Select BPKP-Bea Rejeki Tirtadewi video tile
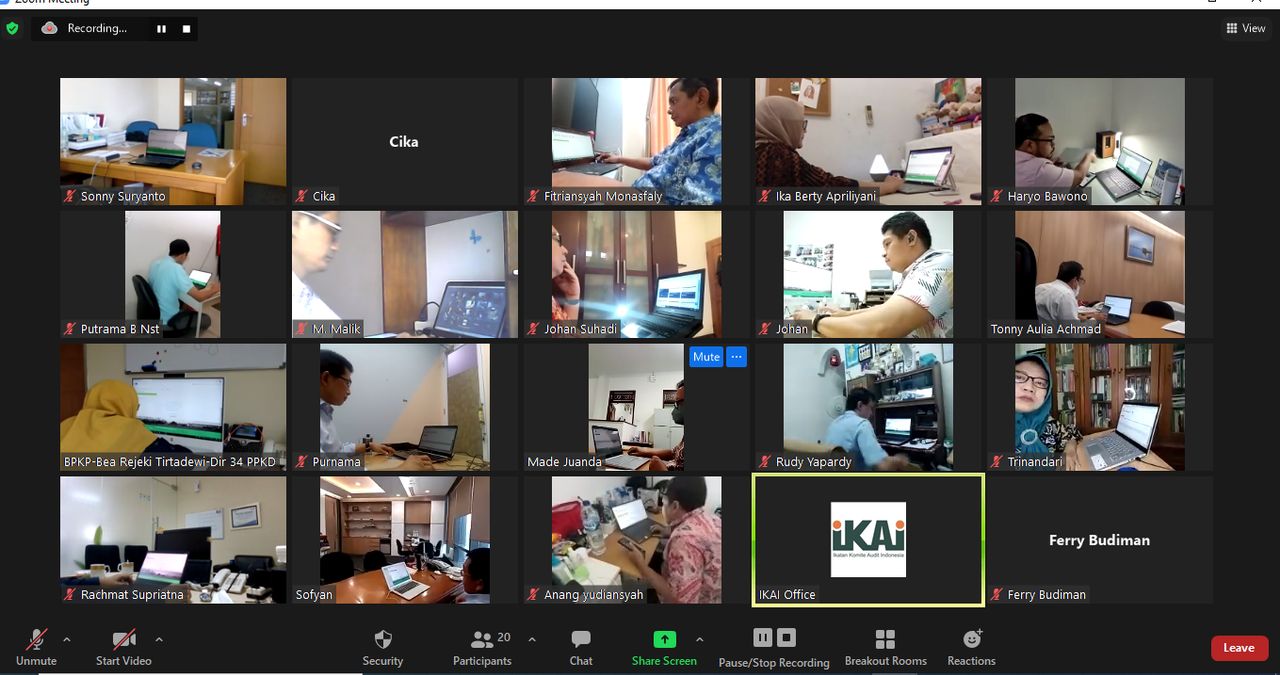The image size is (1280, 675). tap(173, 407)
